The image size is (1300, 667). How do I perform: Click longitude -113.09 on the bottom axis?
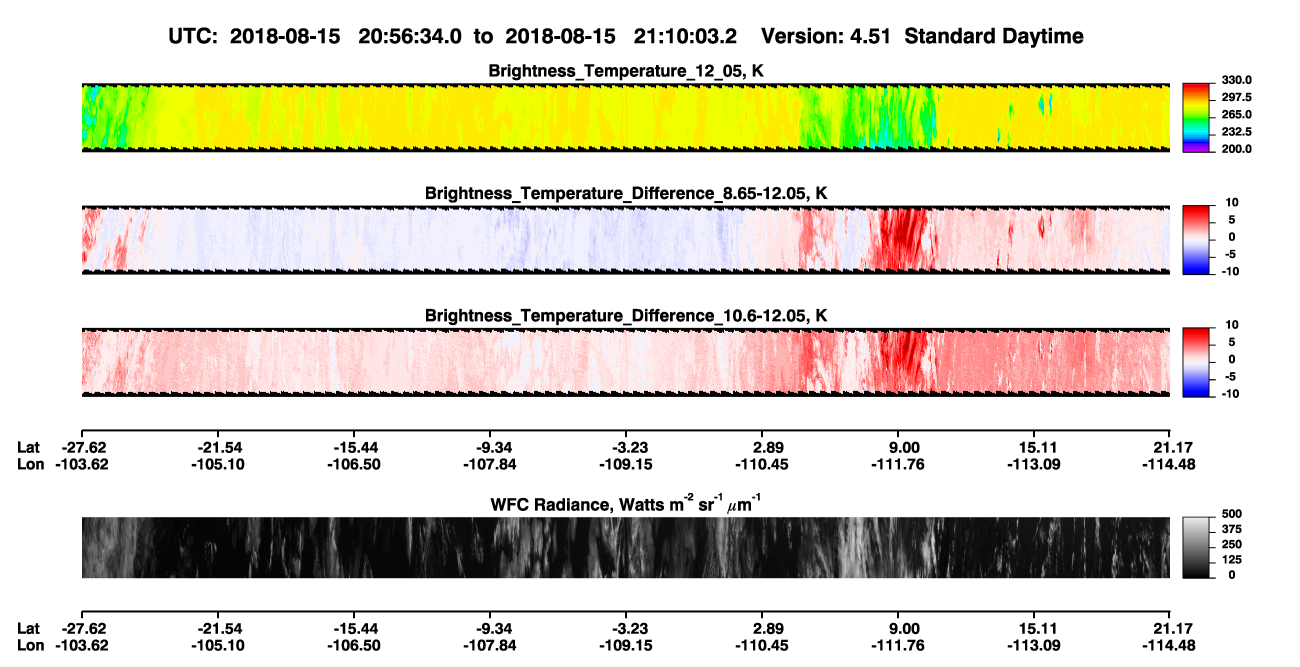tap(1034, 645)
